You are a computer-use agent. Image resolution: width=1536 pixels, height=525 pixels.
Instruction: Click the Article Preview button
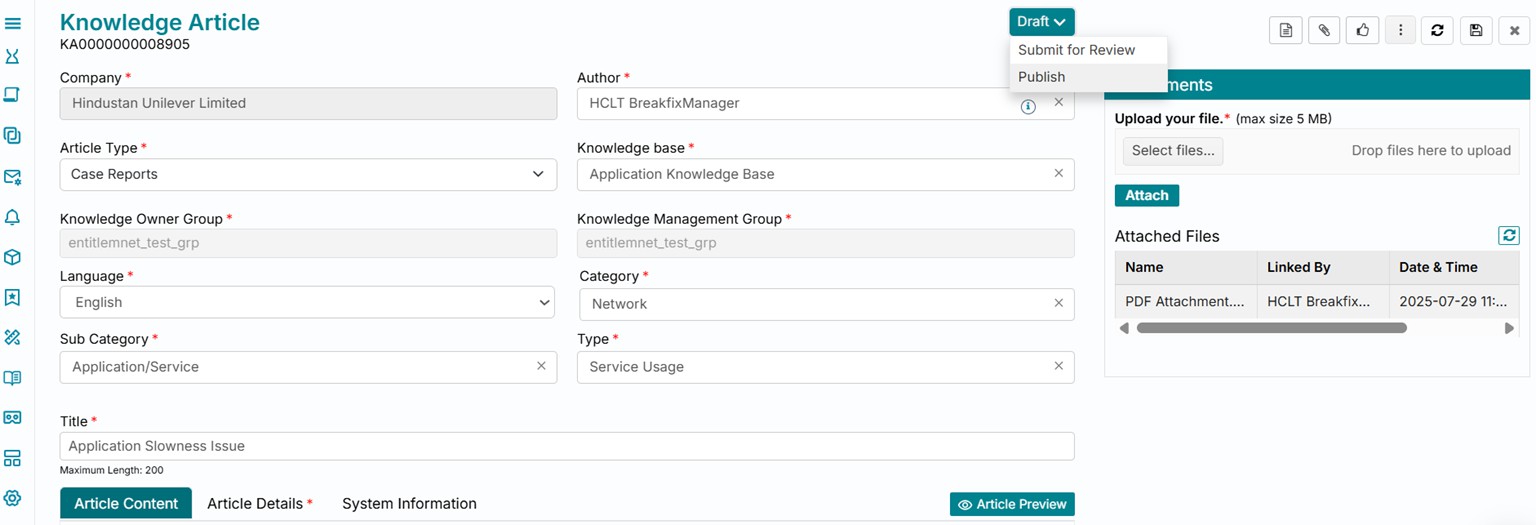1012,505
